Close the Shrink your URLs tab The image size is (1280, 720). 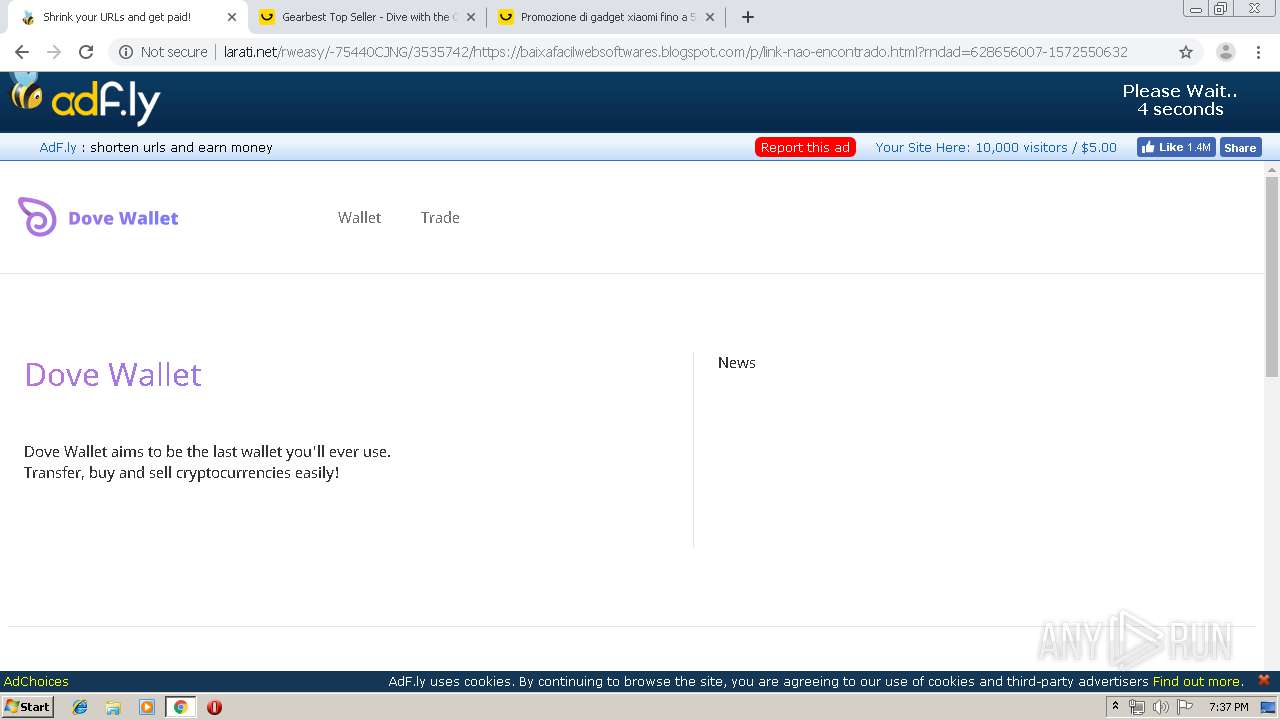(232, 17)
